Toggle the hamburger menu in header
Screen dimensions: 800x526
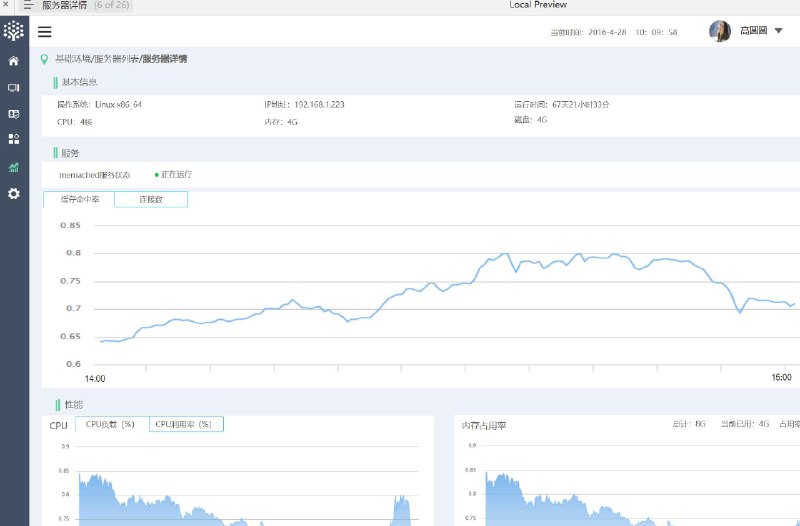[45, 32]
